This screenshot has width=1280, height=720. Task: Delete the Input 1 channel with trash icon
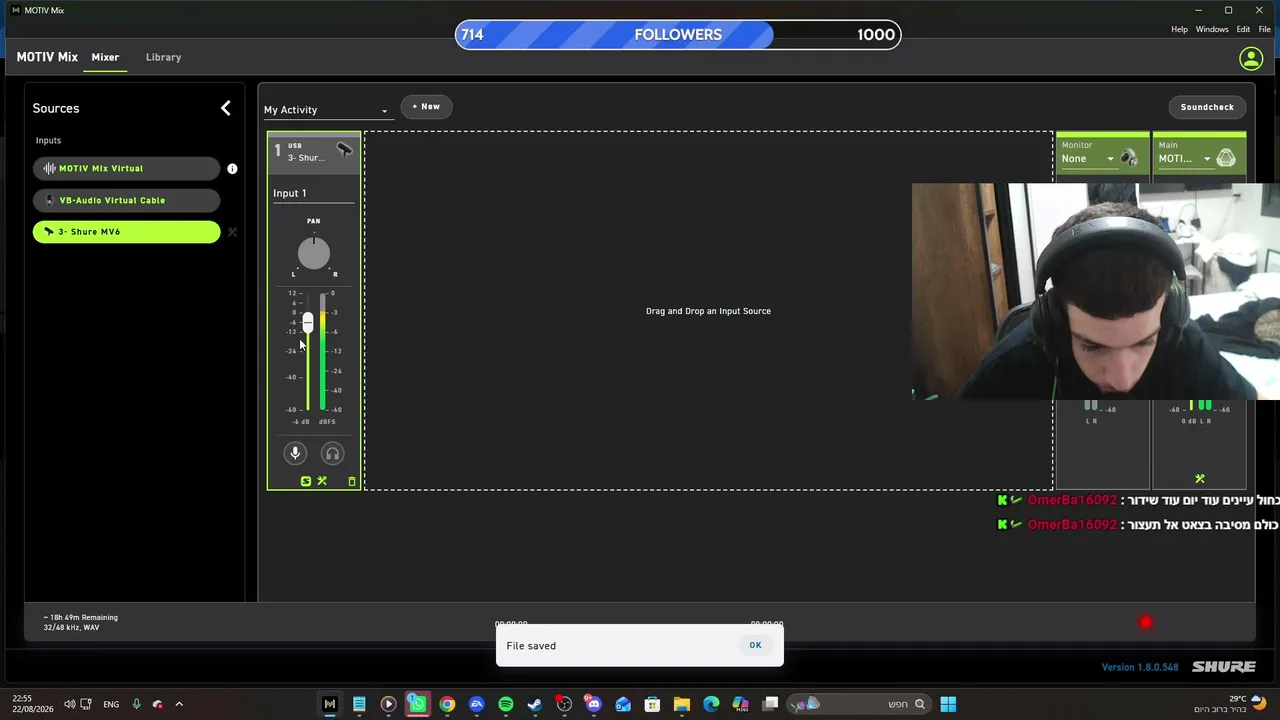pos(352,482)
